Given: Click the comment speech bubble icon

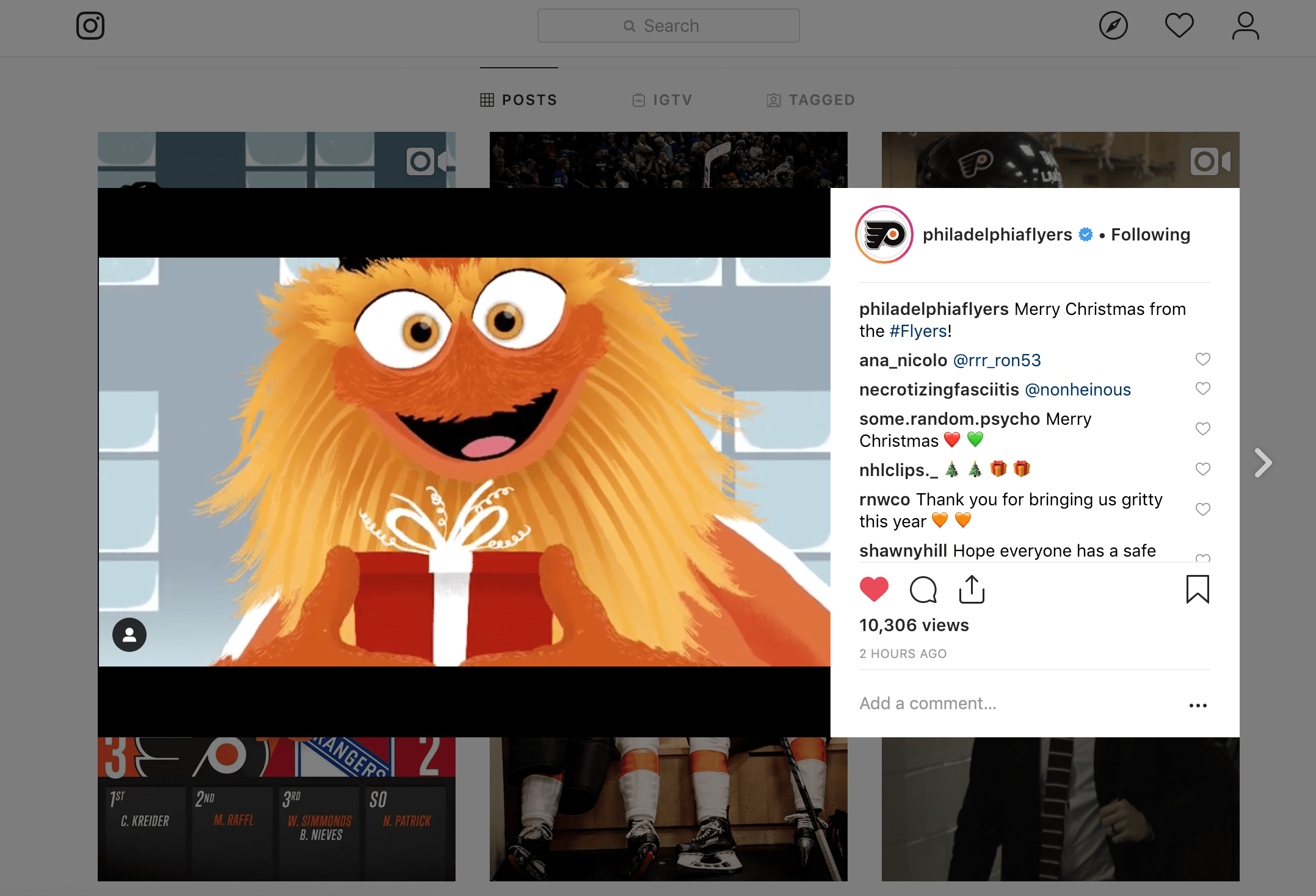Looking at the screenshot, I should [923, 589].
